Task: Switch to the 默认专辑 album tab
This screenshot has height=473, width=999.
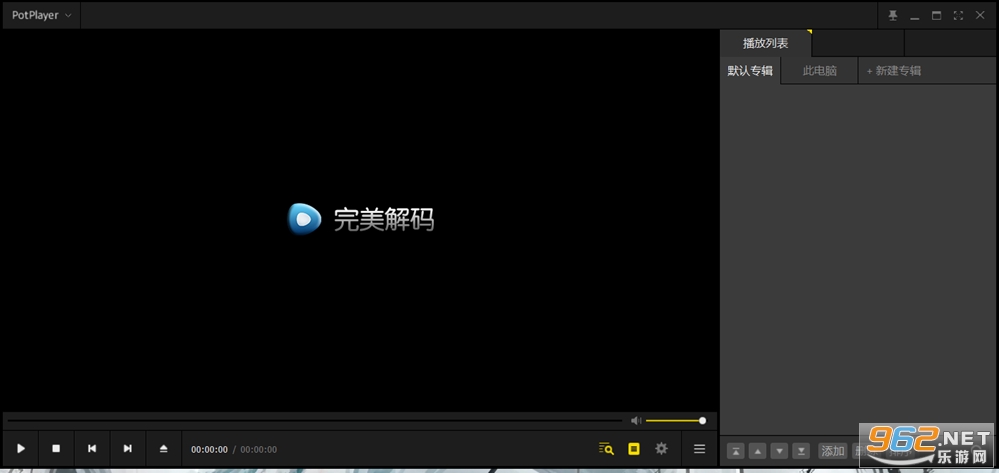Action: tap(750, 71)
